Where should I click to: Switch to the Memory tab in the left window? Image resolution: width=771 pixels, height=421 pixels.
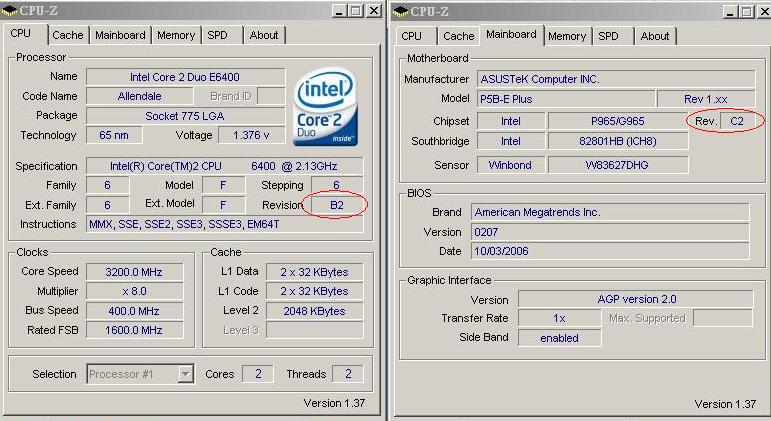coord(176,35)
